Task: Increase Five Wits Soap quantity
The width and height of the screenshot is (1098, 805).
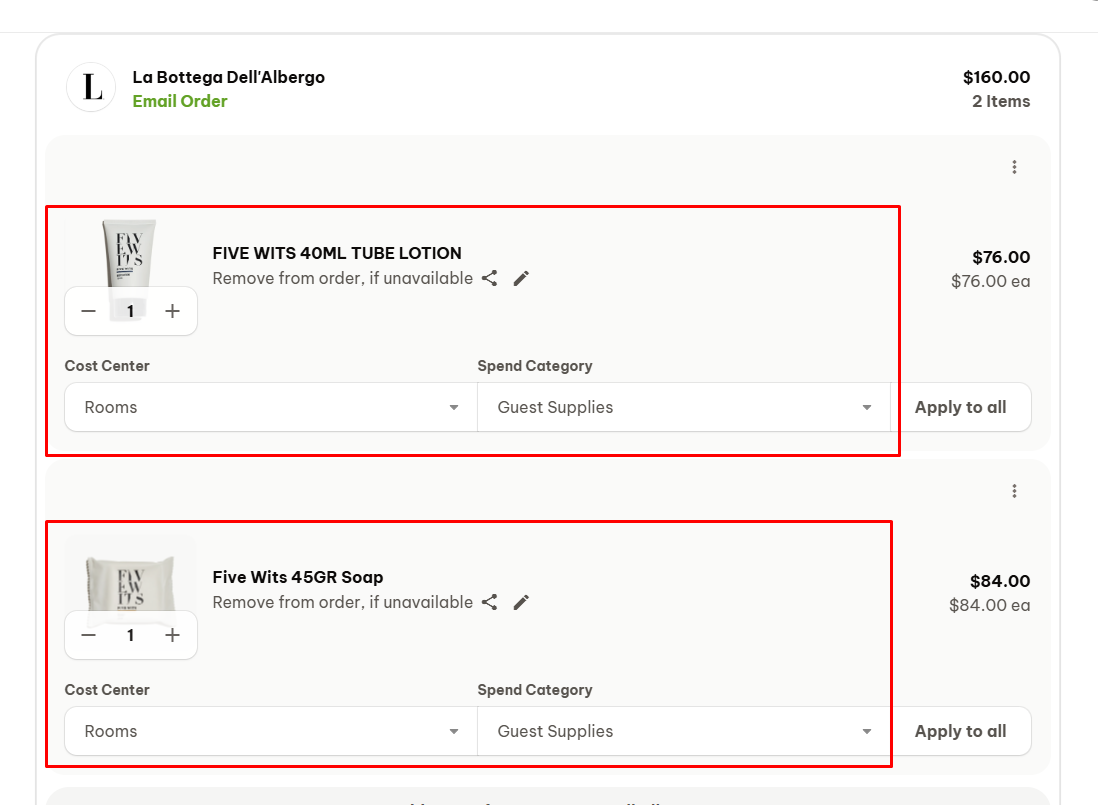Action: tap(172, 635)
